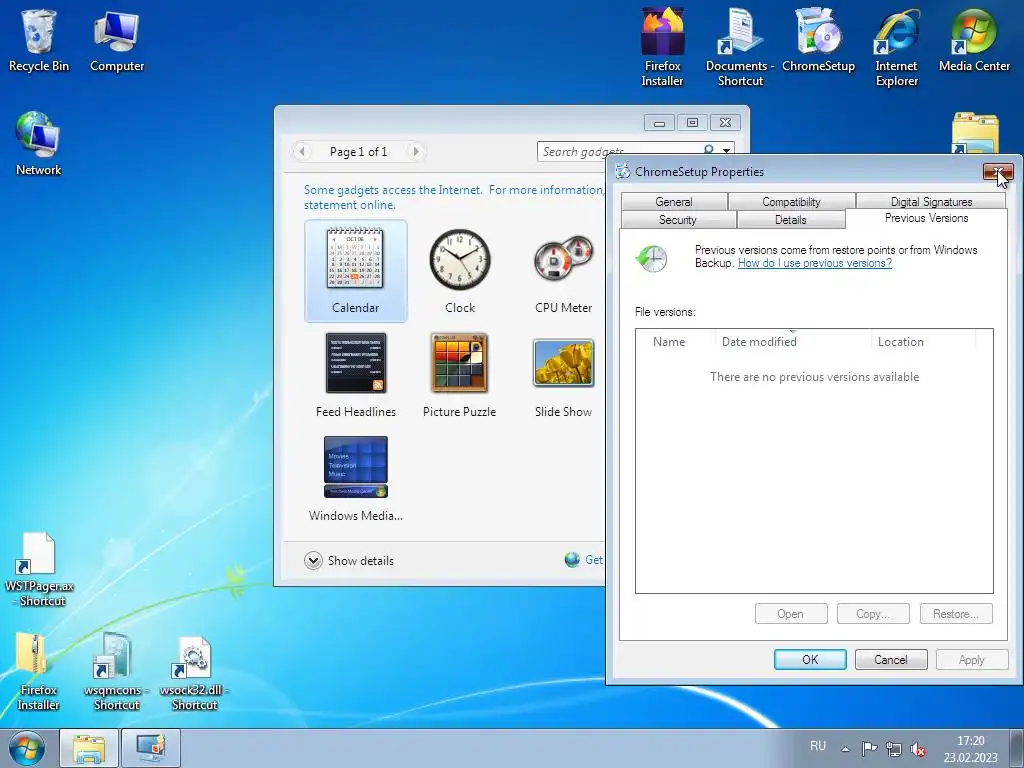
Task: Switch to the Details tab
Action: 791,219
